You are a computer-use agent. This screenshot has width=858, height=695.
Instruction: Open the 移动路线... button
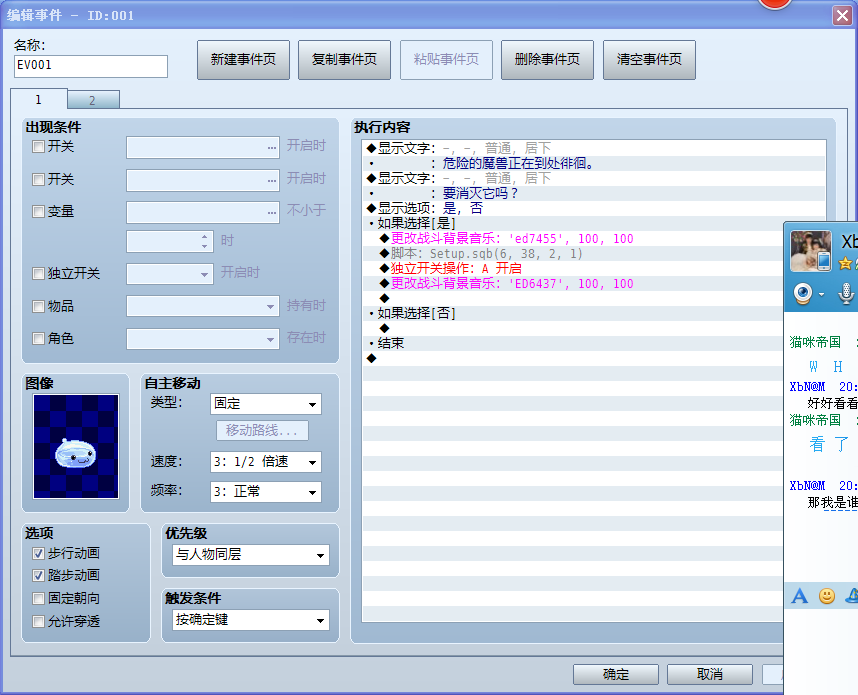262,431
